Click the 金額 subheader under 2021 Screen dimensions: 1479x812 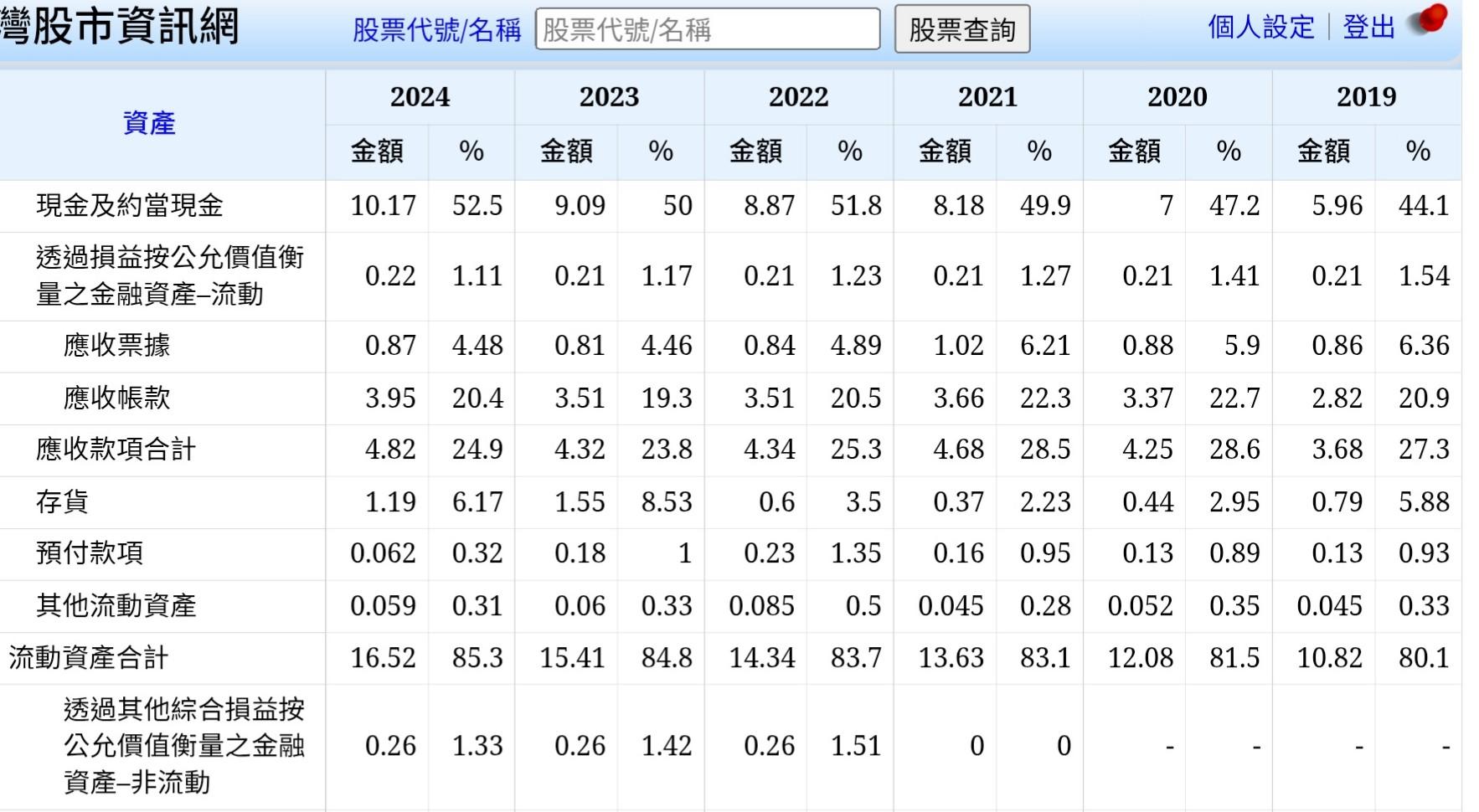pyautogui.click(x=945, y=152)
